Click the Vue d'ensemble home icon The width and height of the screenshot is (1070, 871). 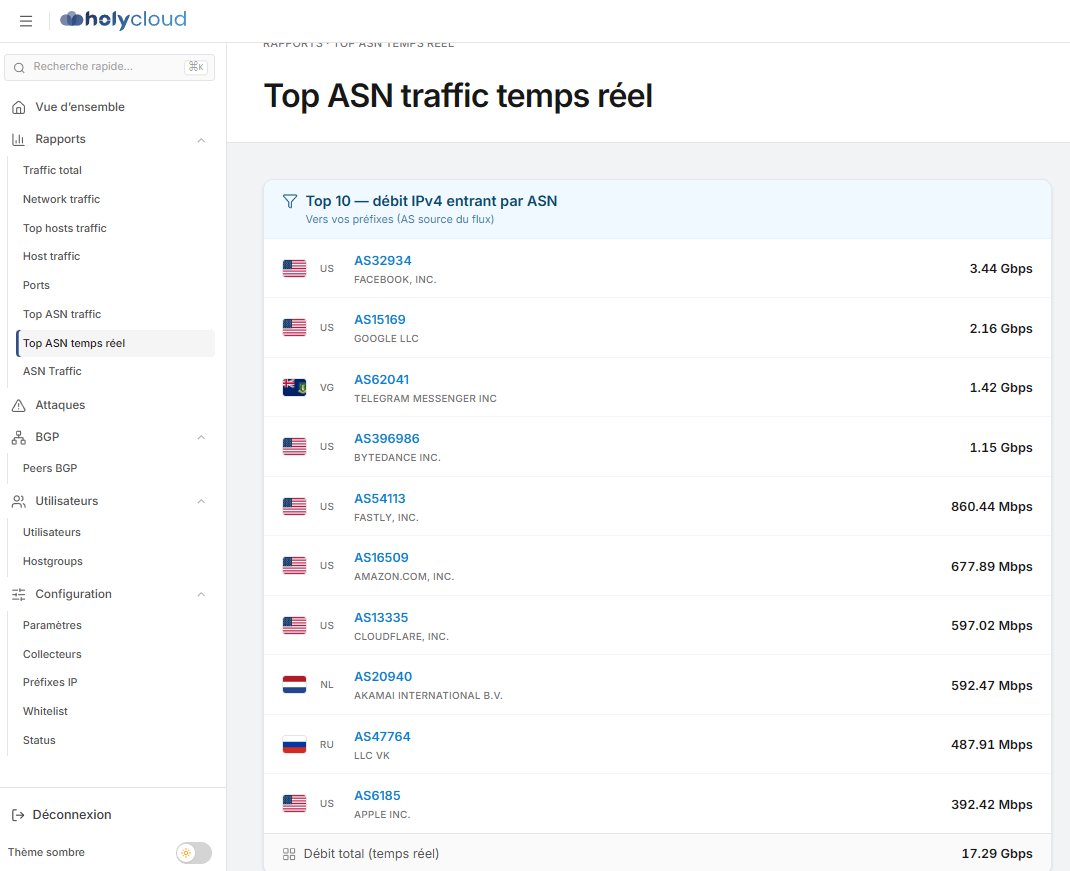point(18,107)
